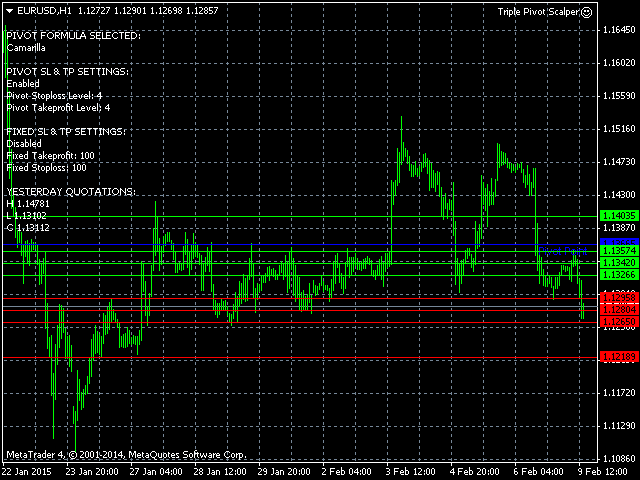640x480 pixels.
Task: Click the 'C 1.13112' quotation line
Action: pos(28,228)
